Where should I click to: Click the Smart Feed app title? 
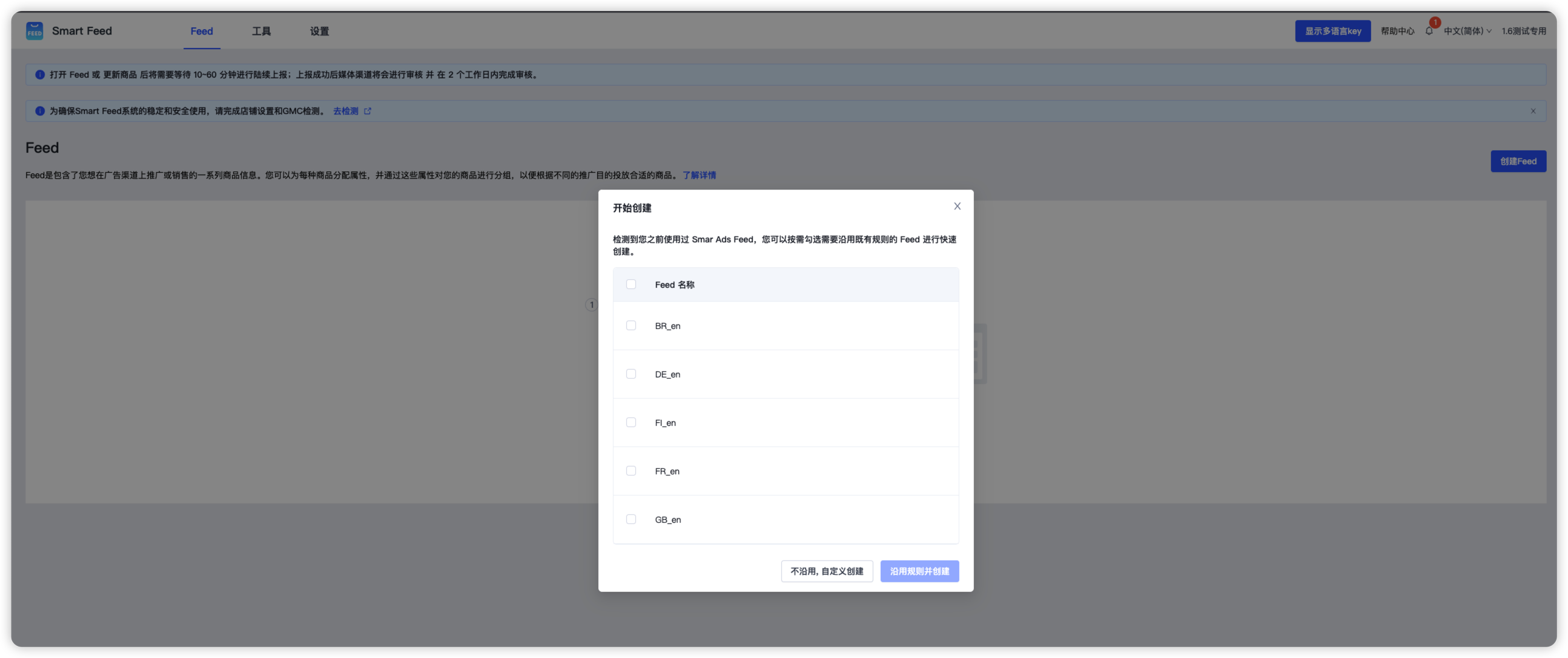coord(82,30)
